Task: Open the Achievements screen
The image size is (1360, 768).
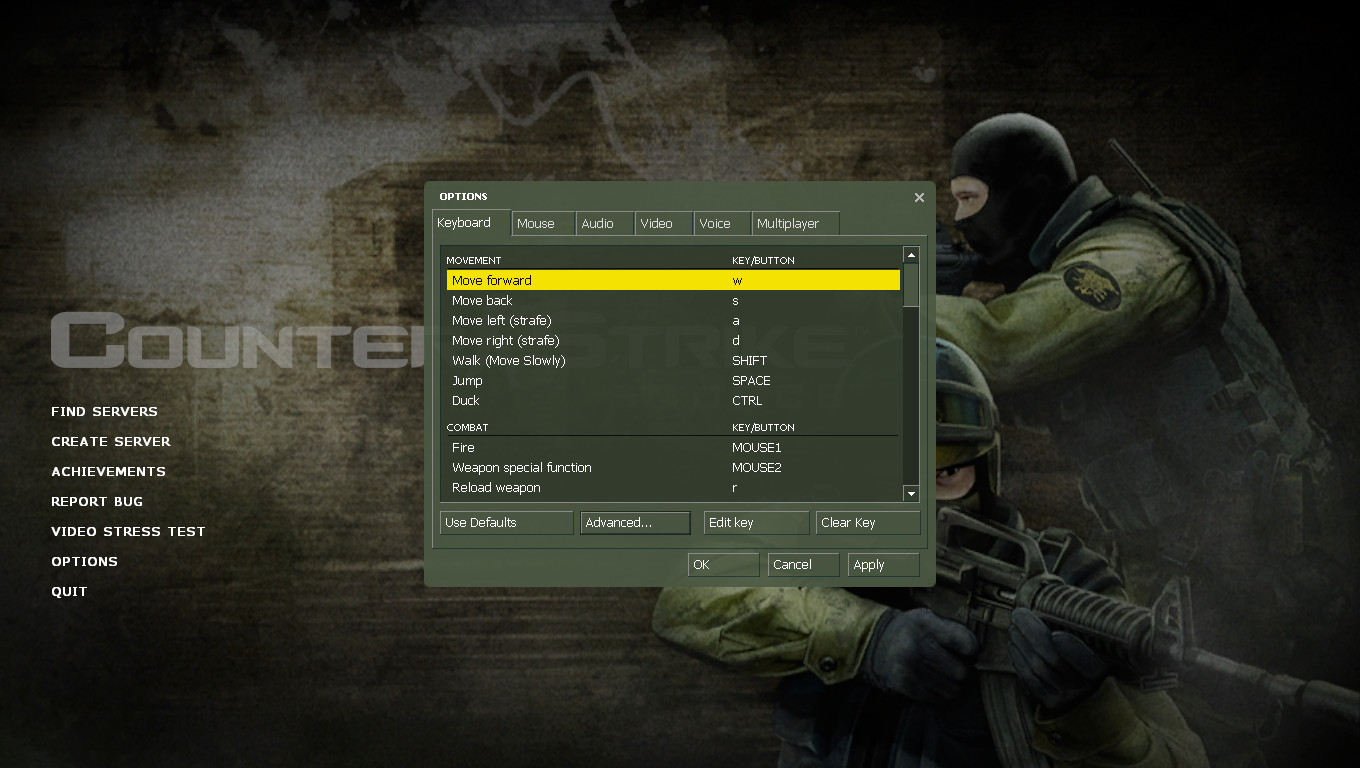Action: (x=108, y=471)
